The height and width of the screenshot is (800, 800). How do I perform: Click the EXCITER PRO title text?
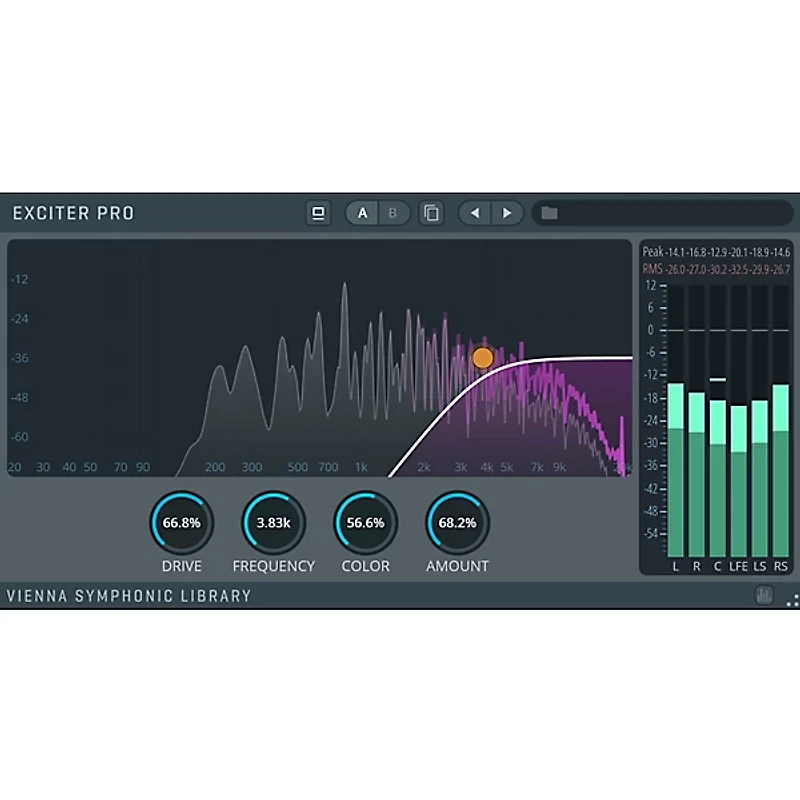[x=73, y=213]
